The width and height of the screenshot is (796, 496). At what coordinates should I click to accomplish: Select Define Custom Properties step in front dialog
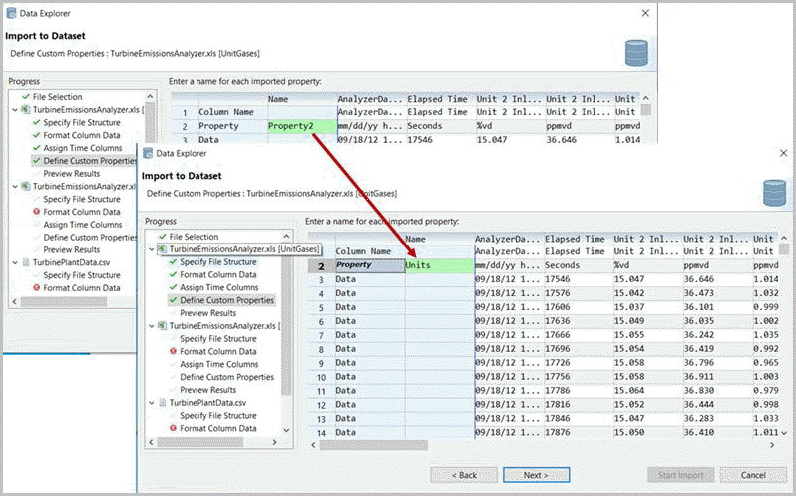(x=226, y=300)
